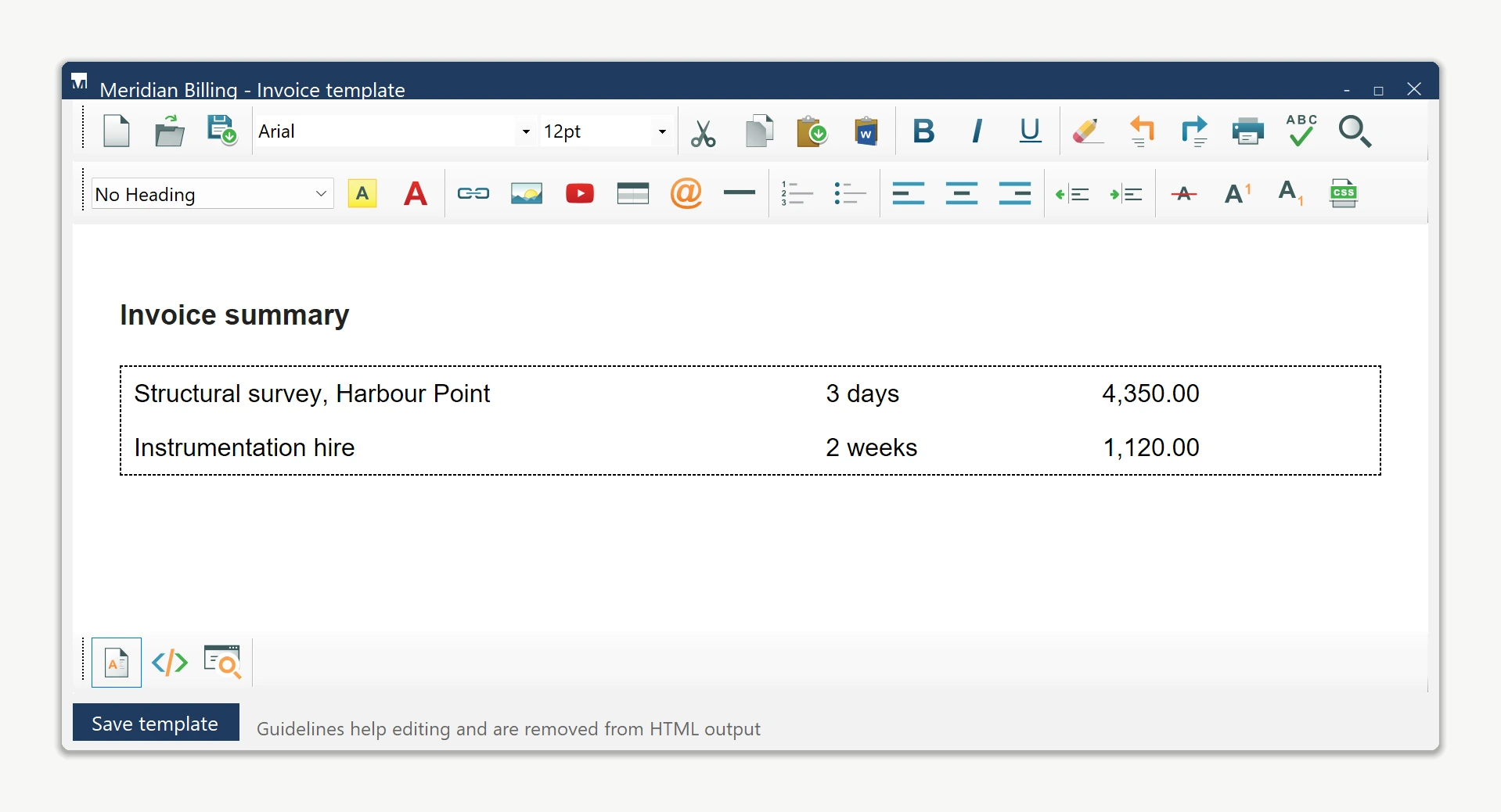
Task: Insert a hyperlink
Action: coord(473,193)
